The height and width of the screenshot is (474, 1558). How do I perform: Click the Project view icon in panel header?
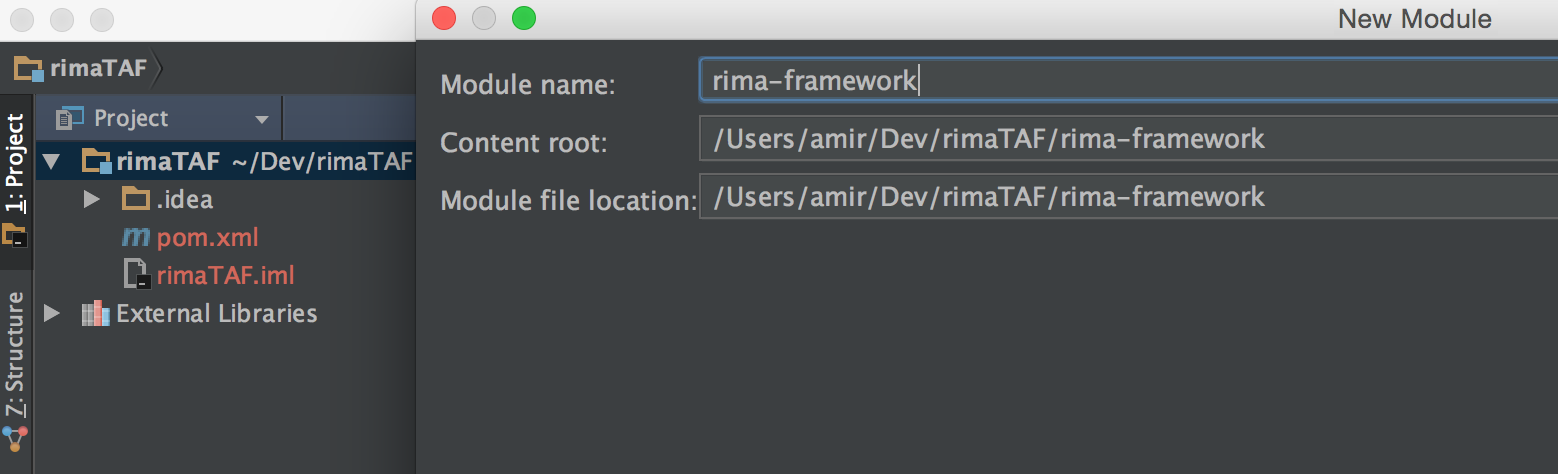click(x=69, y=118)
